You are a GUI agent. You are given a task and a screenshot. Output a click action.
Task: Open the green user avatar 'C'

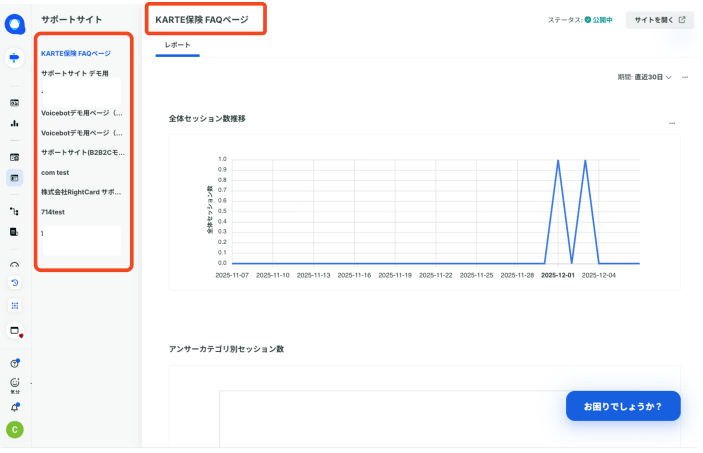pyautogui.click(x=15, y=430)
